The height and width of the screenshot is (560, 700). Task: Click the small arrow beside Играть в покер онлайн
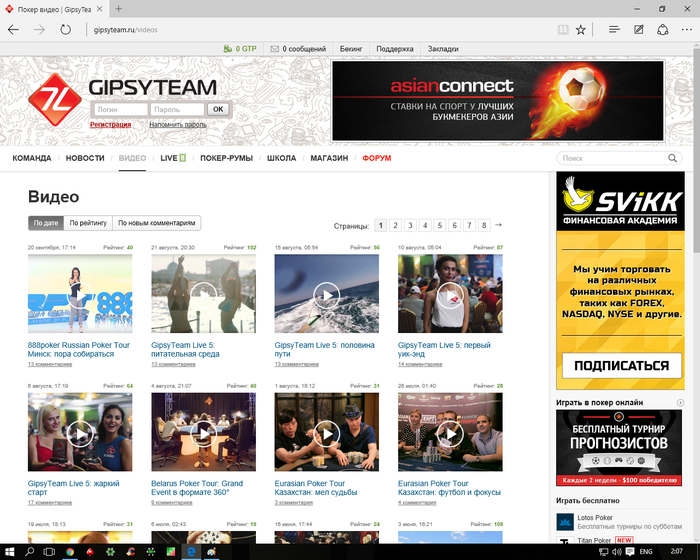tap(680, 402)
